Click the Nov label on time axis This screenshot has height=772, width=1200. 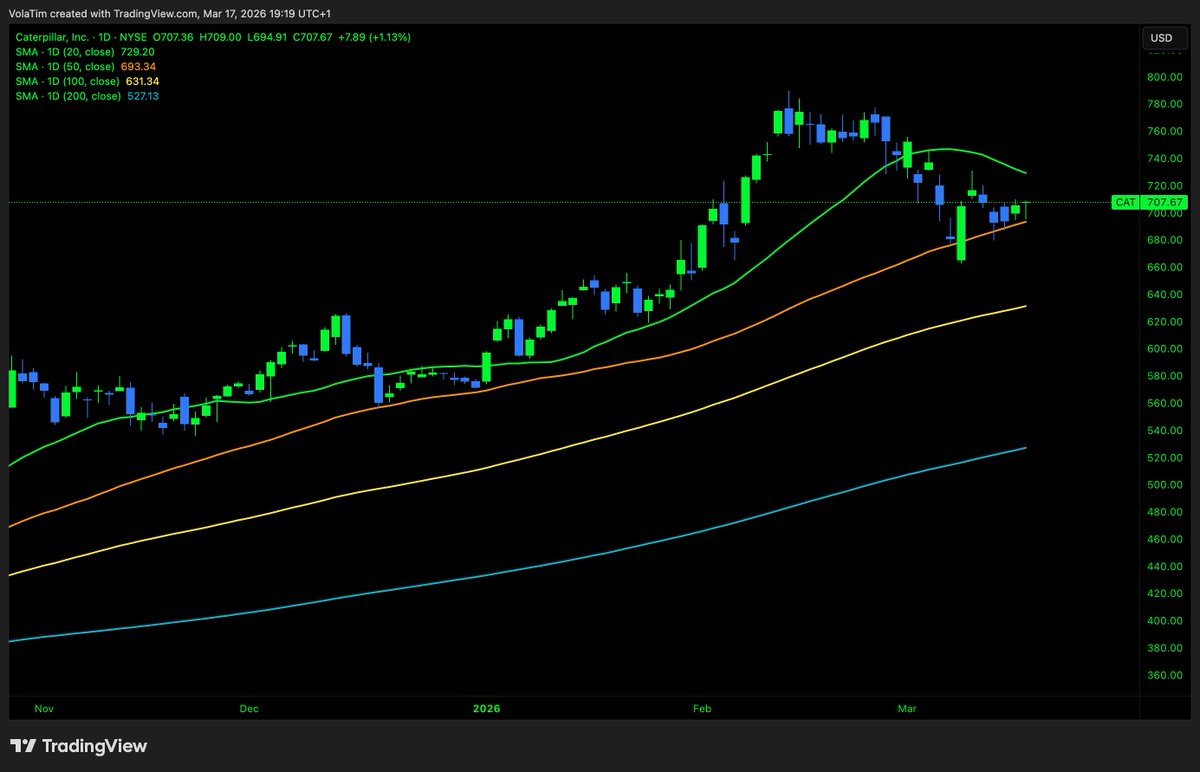tap(43, 709)
